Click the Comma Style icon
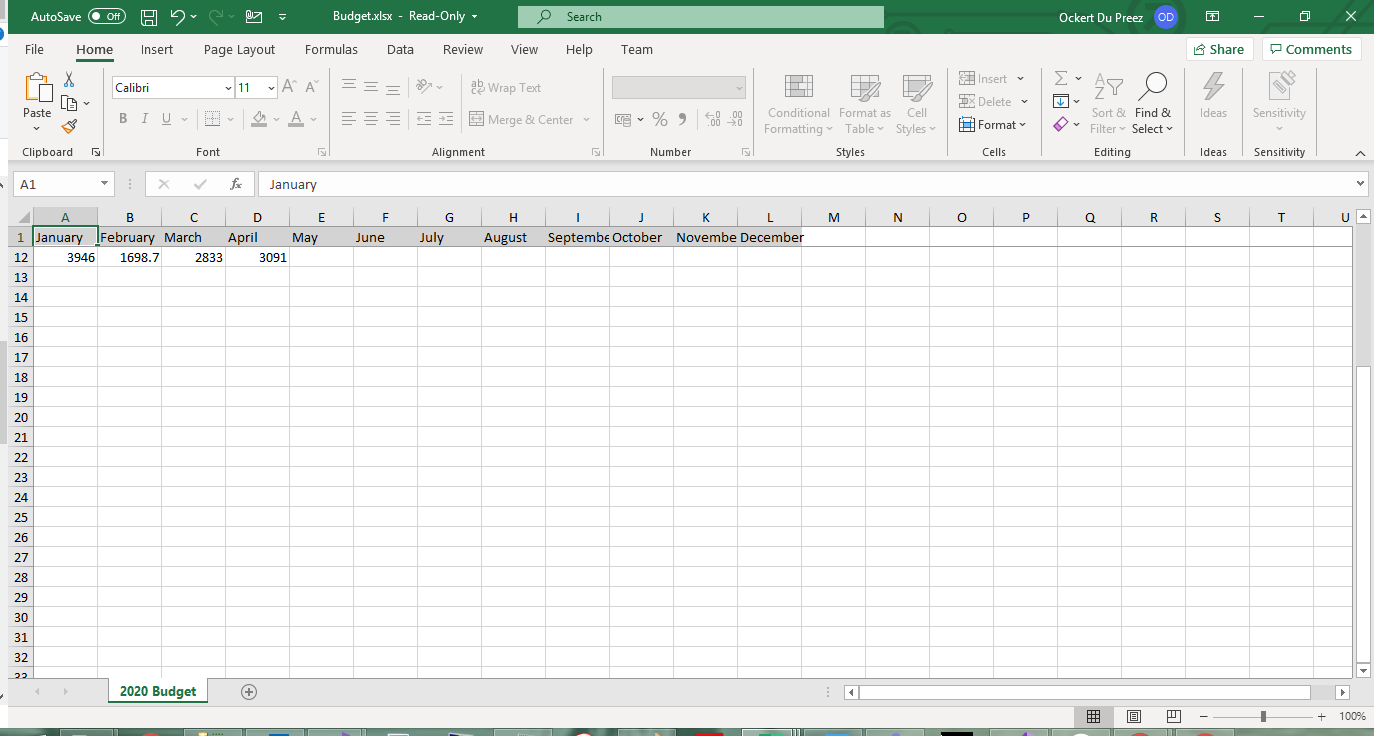Screen dimensions: 1374x736 pyautogui.click(x=683, y=119)
